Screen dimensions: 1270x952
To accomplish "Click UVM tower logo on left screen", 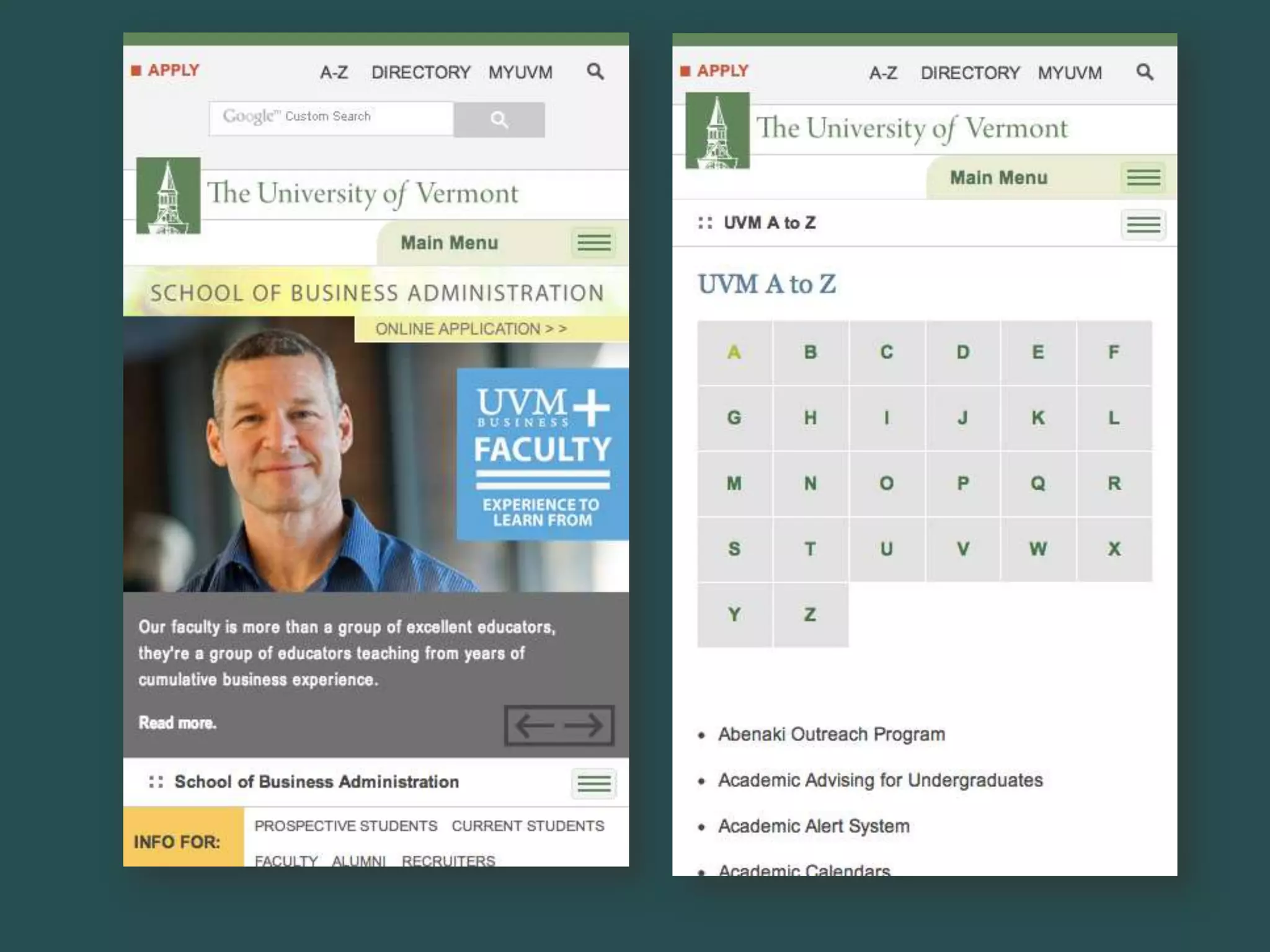I will (x=168, y=196).
